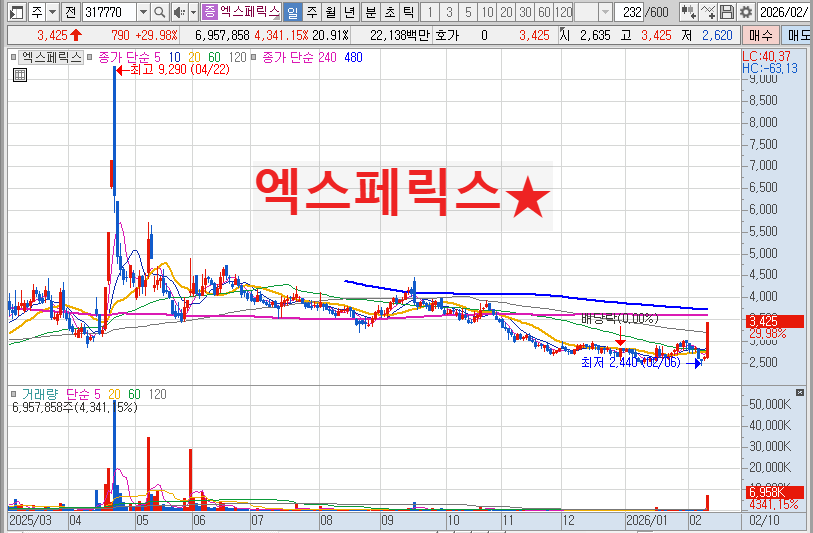Click the green 60 moving average legend
813x533 pixels.
(214, 57)
